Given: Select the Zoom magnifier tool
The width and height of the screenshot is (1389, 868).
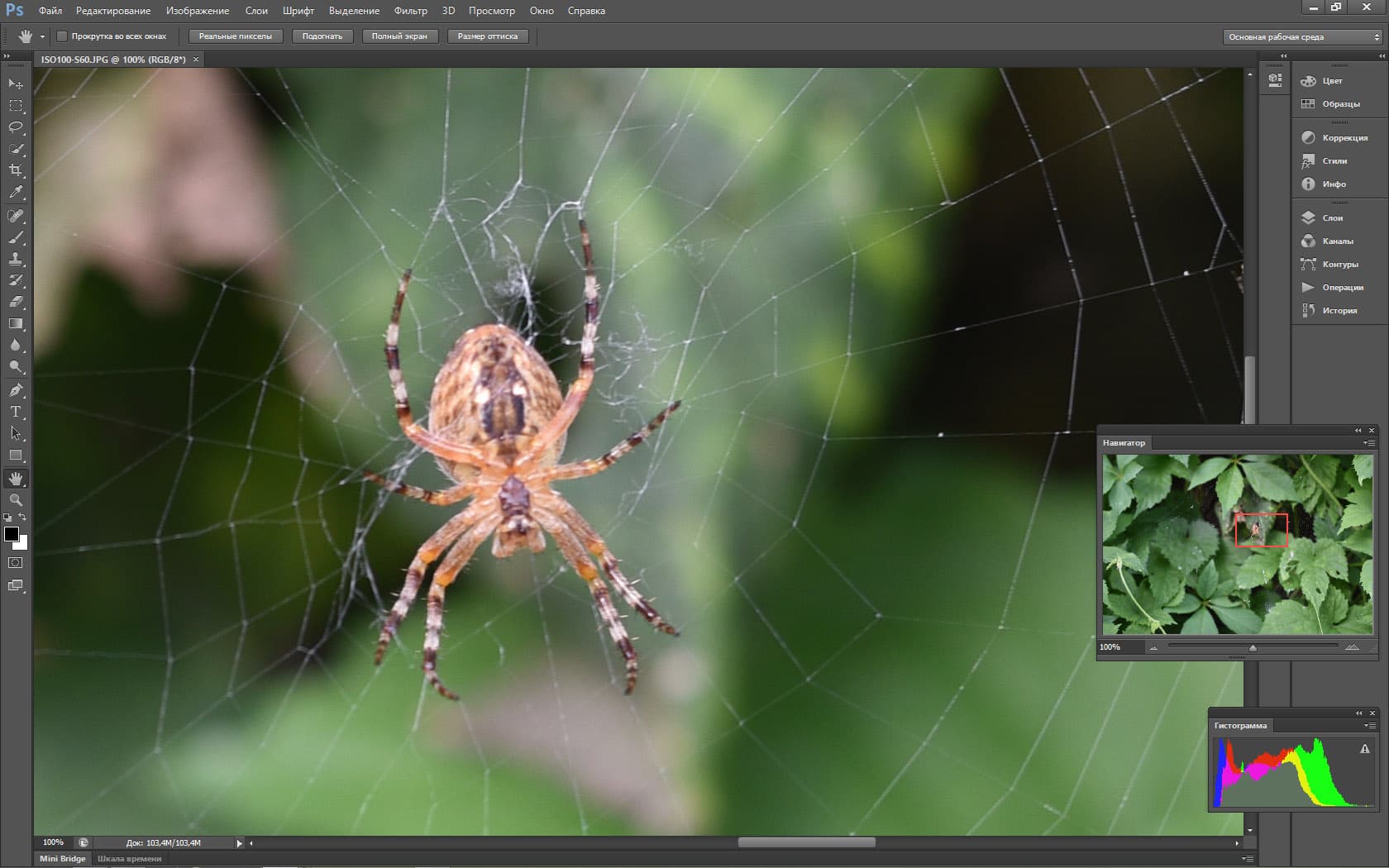Looking at the screenshot, I should coord(16,500).
